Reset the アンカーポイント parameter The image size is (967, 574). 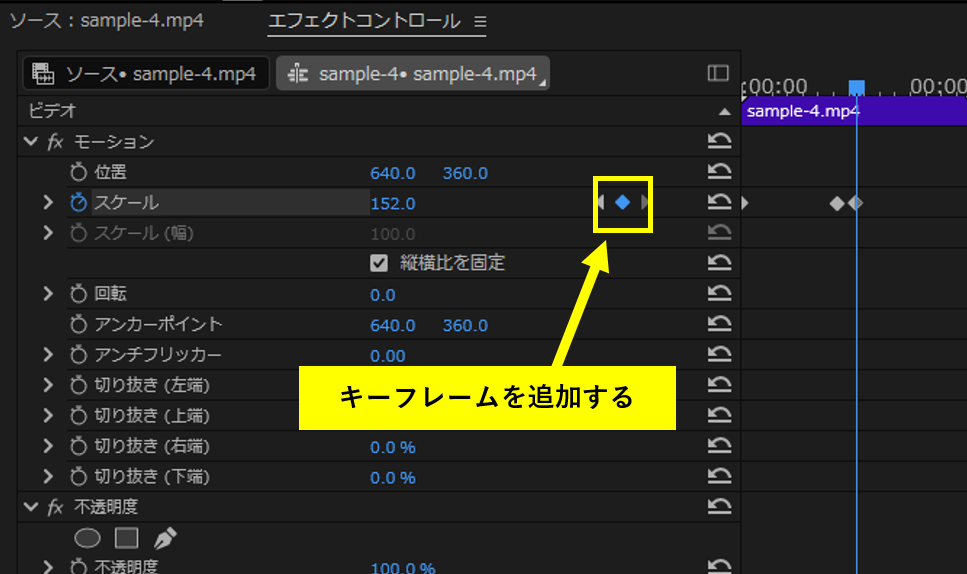click(719, 324)
